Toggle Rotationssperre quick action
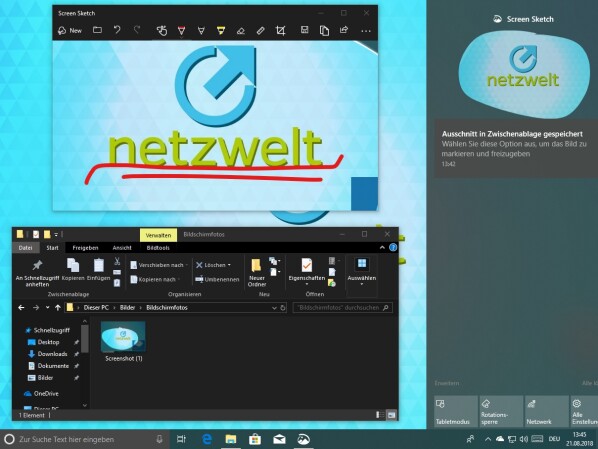The height and width of the screenshot is (449, 598). 502,411
